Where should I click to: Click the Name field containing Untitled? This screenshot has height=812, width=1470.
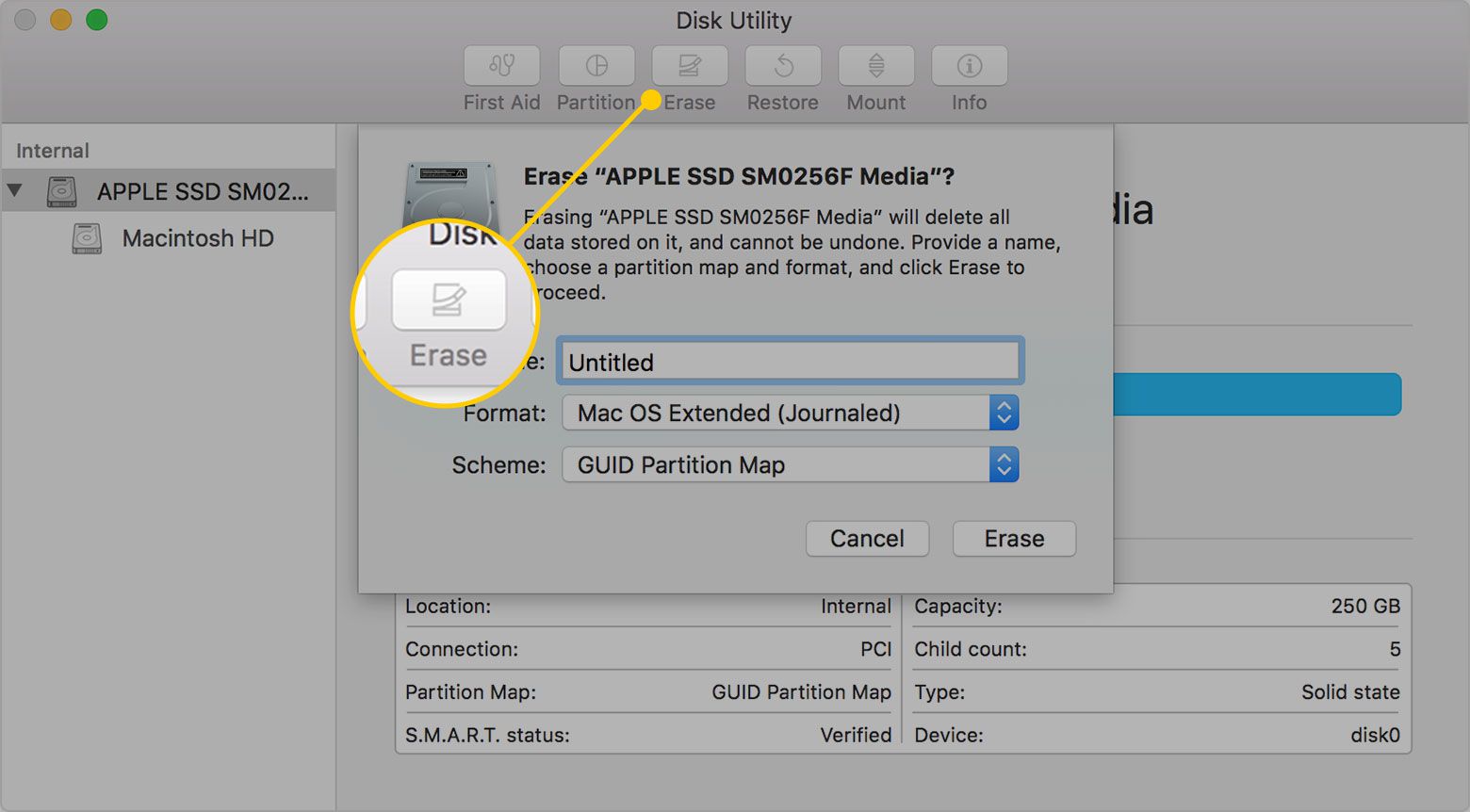(790, 362)
